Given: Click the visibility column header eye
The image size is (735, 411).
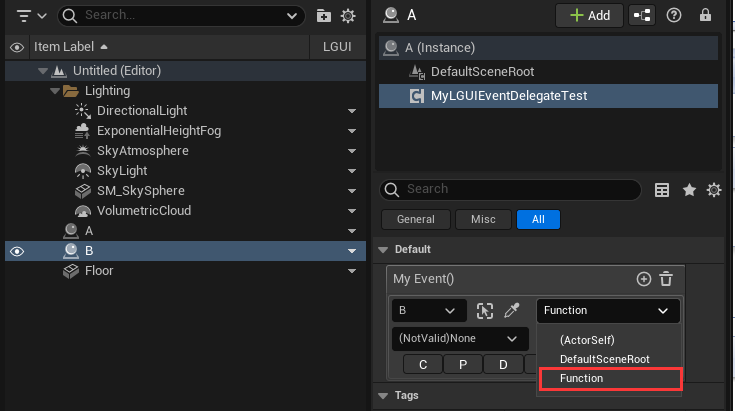Looking at the screenshot, I should point(17,48).
